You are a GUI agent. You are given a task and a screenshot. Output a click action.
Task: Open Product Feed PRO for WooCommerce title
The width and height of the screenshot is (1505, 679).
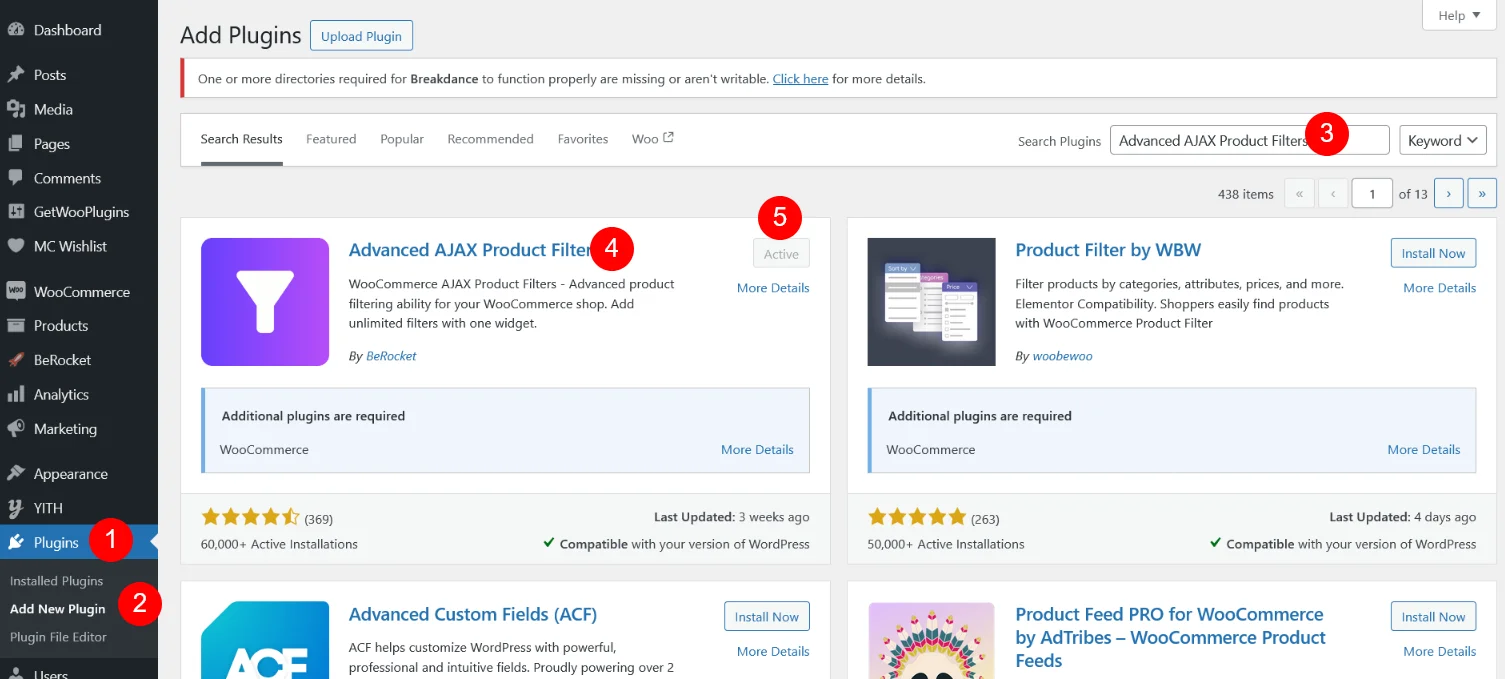click(x=1170, y=637)
